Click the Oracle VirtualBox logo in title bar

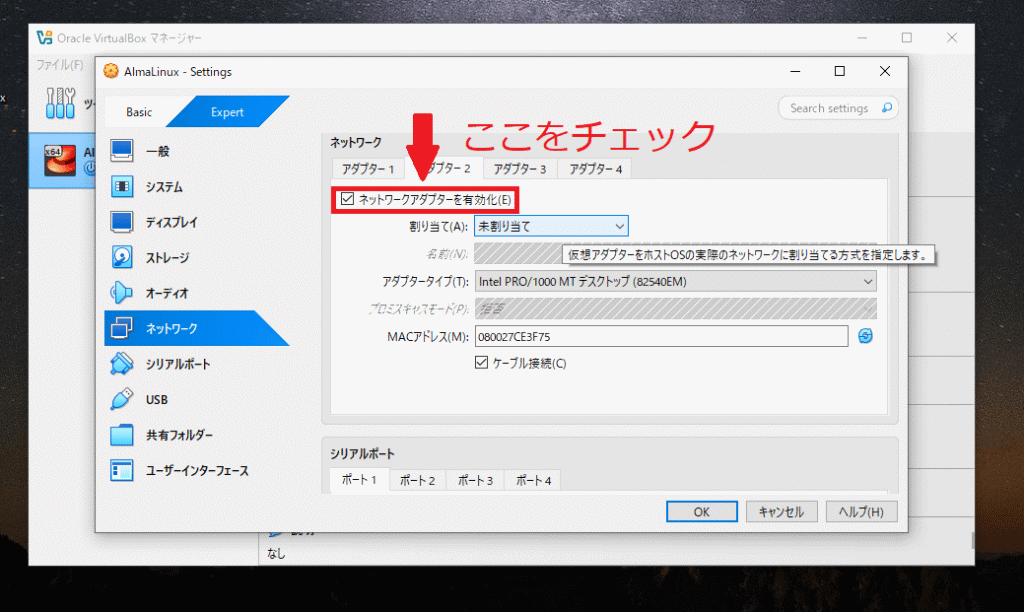[44, 38]
